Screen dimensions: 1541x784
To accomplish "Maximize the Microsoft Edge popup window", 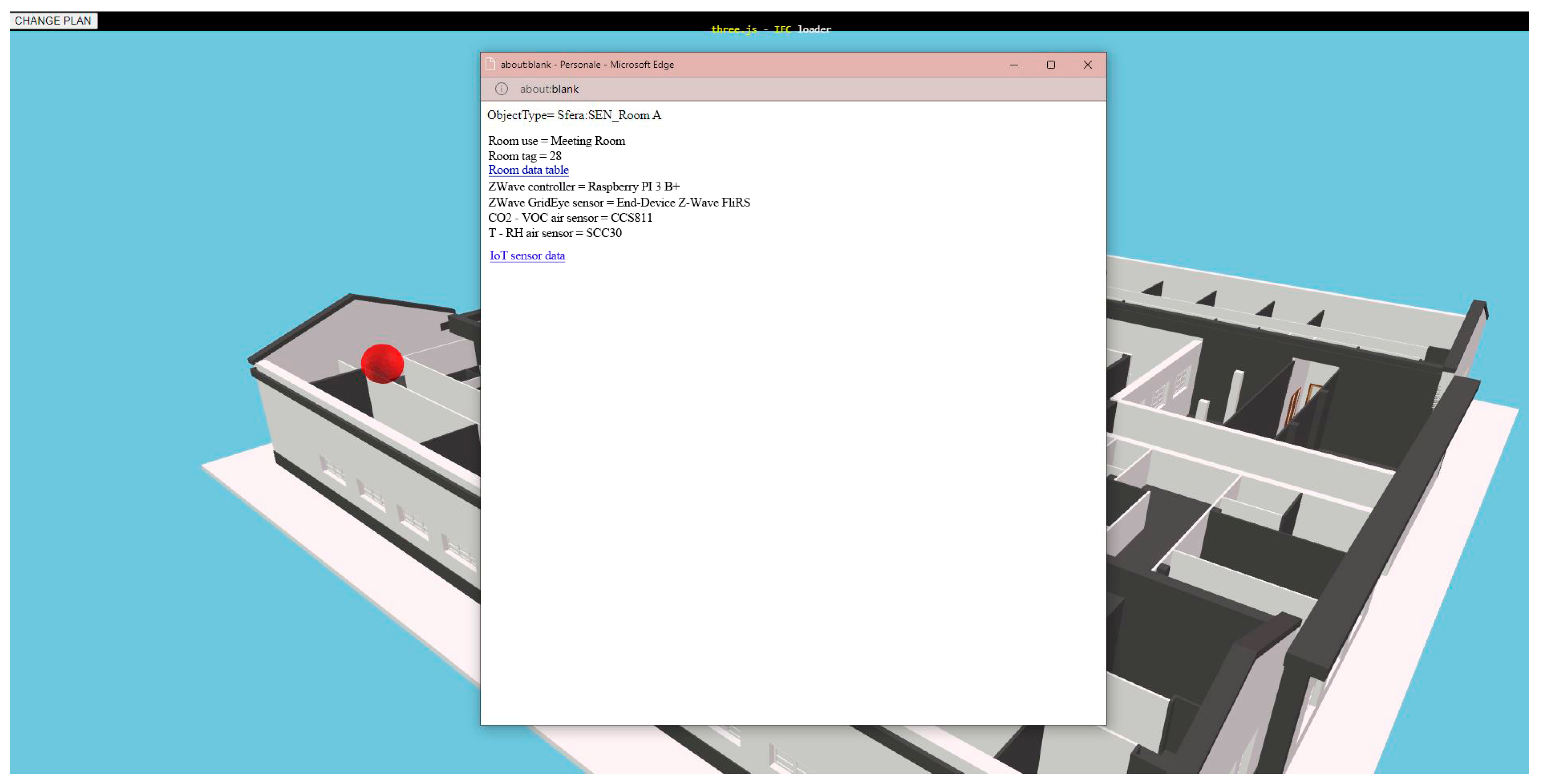I will coord(1051,65).
